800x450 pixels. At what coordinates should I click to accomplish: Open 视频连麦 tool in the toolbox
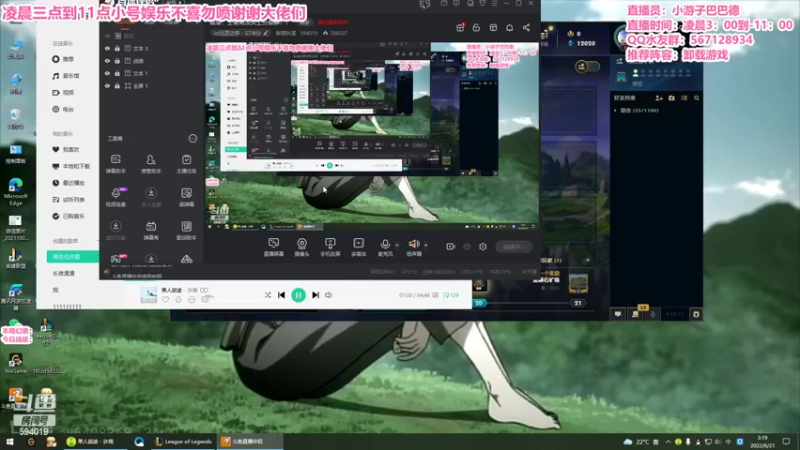(x=116, y=197)
